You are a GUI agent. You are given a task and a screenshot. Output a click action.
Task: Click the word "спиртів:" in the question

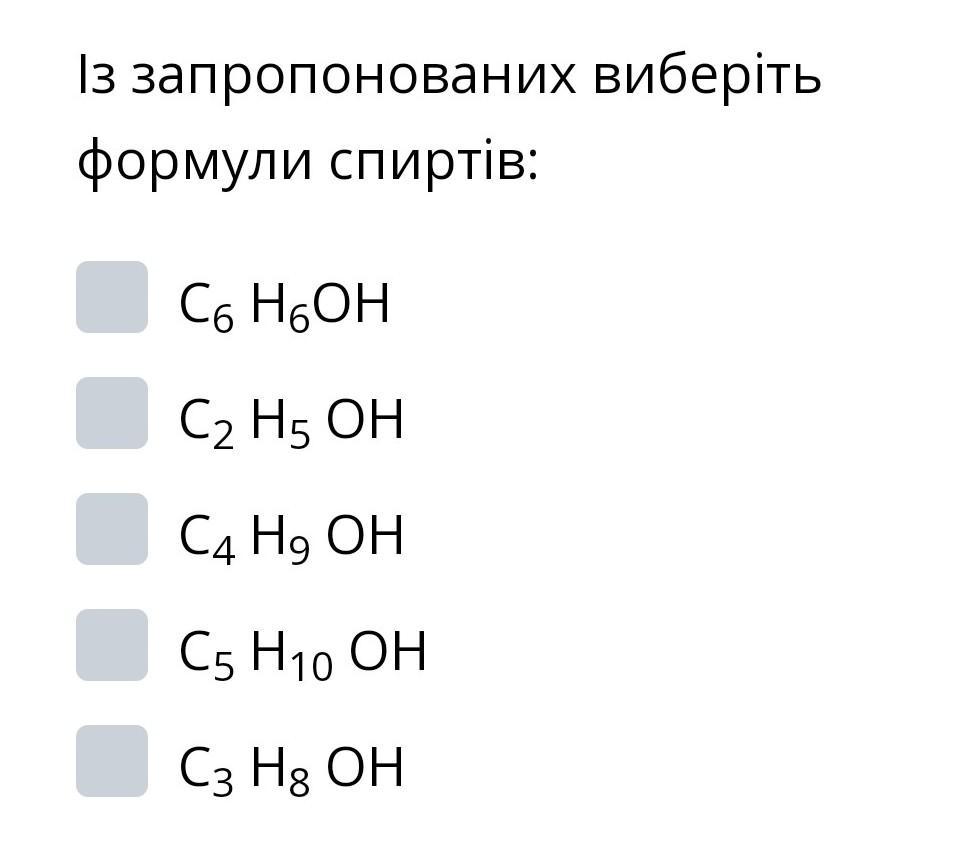click(x=434, y=164)
